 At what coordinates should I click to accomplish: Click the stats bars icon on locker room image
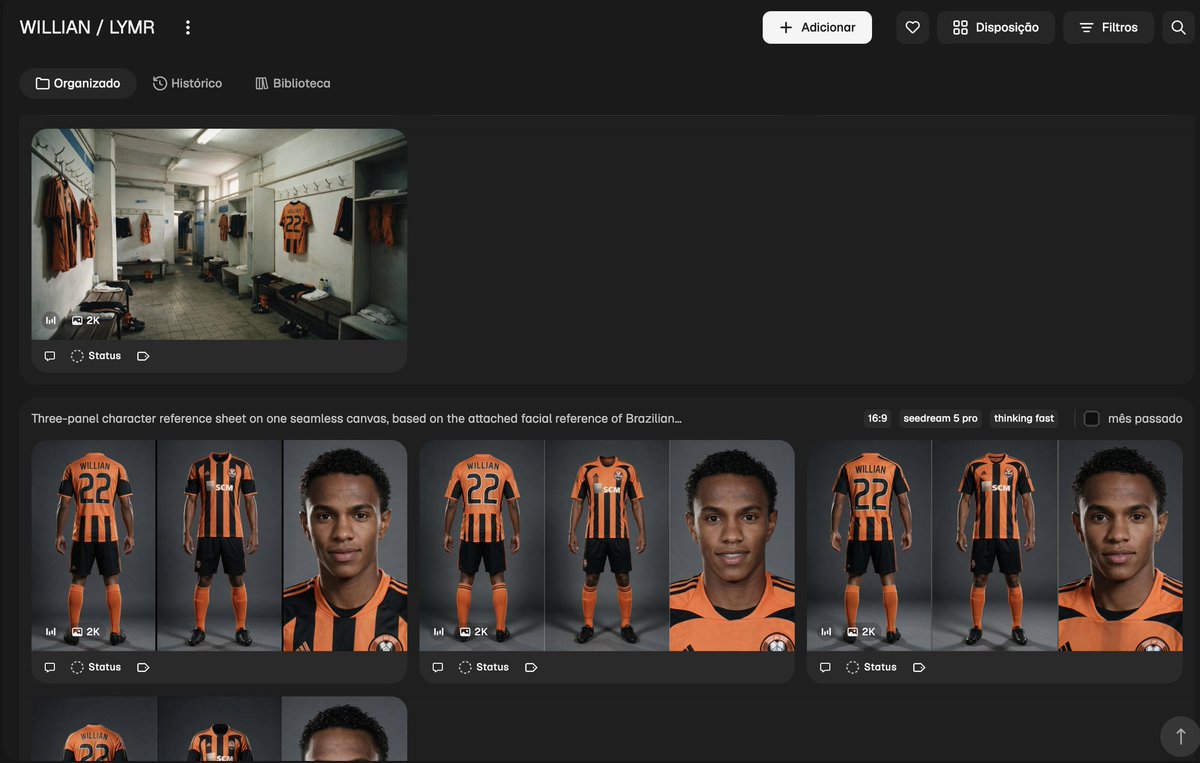[50, 321]
